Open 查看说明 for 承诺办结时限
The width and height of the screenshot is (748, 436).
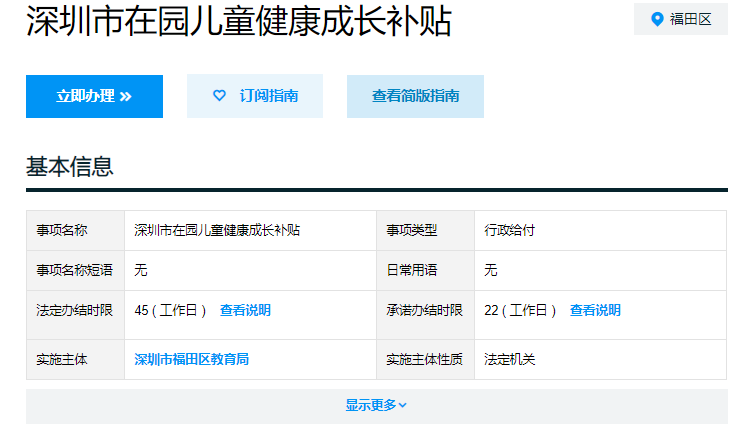point(595,311)
